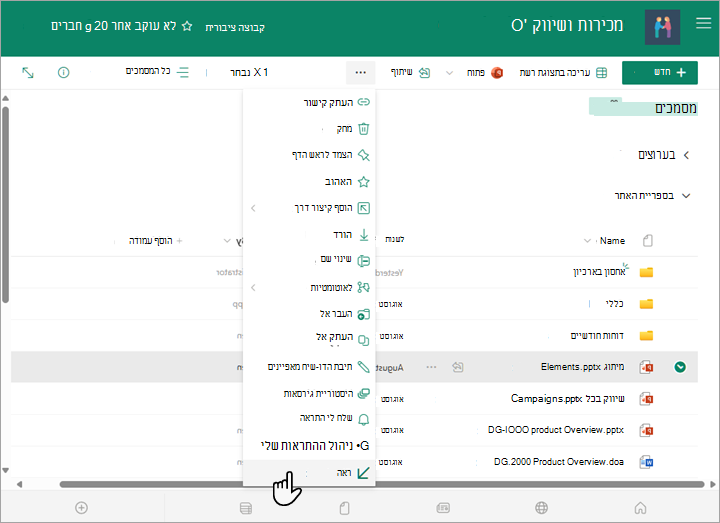Viewport: 720px width, 523px height.
Task: Click the folder icon for כללי
Action: 647,304
